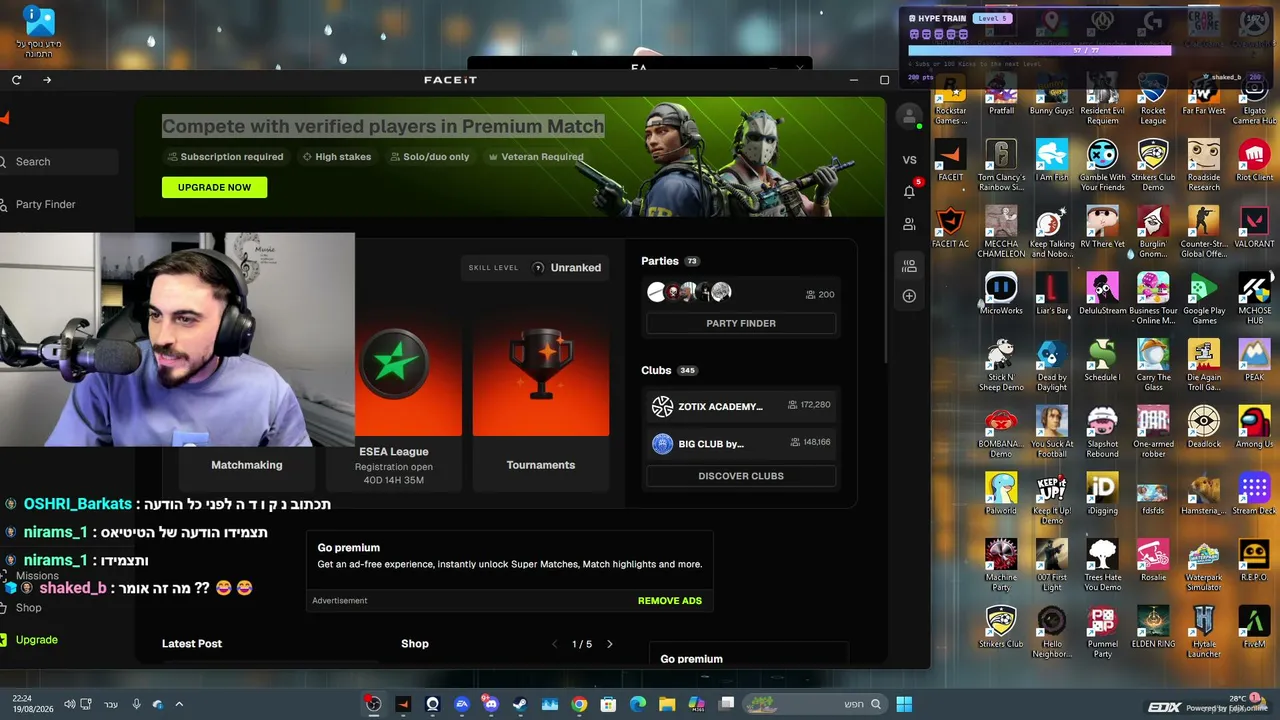
Task: Open Discord from the taskbar
Action: (490, 704)
